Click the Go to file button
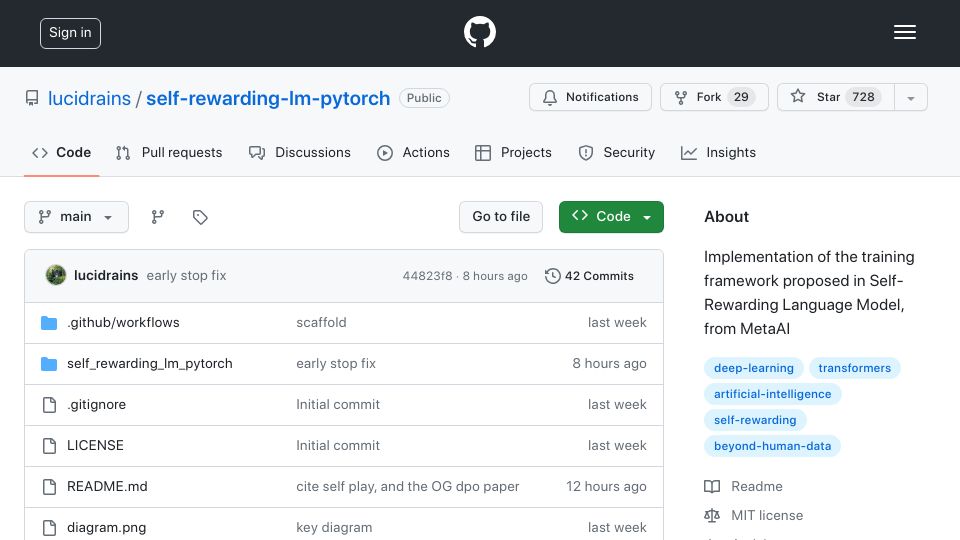The width and height of the screenshot is (960, 540). pyautogui.click(x=501, y=217)
